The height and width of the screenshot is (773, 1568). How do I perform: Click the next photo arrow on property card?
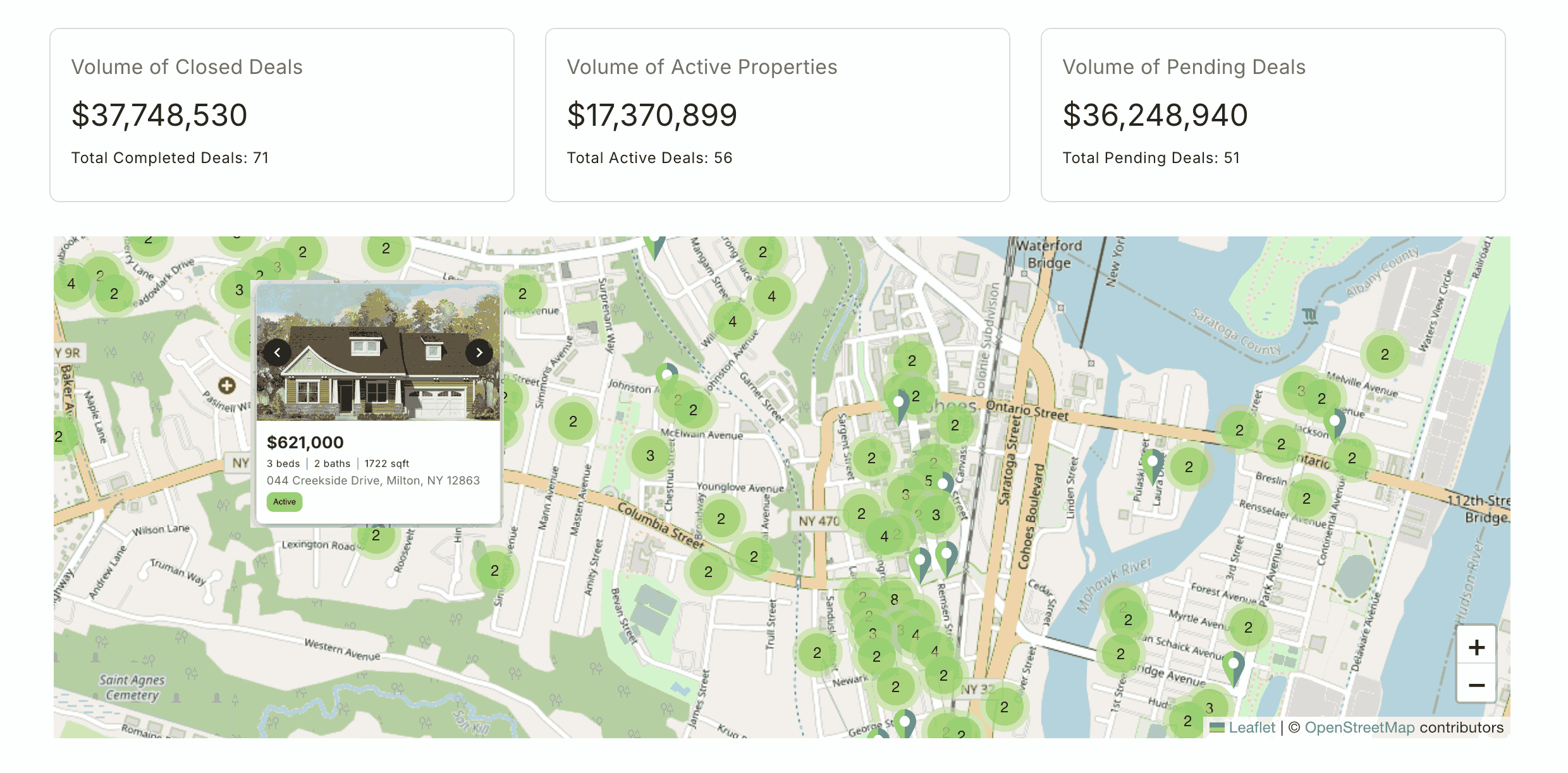coord(479,353)
